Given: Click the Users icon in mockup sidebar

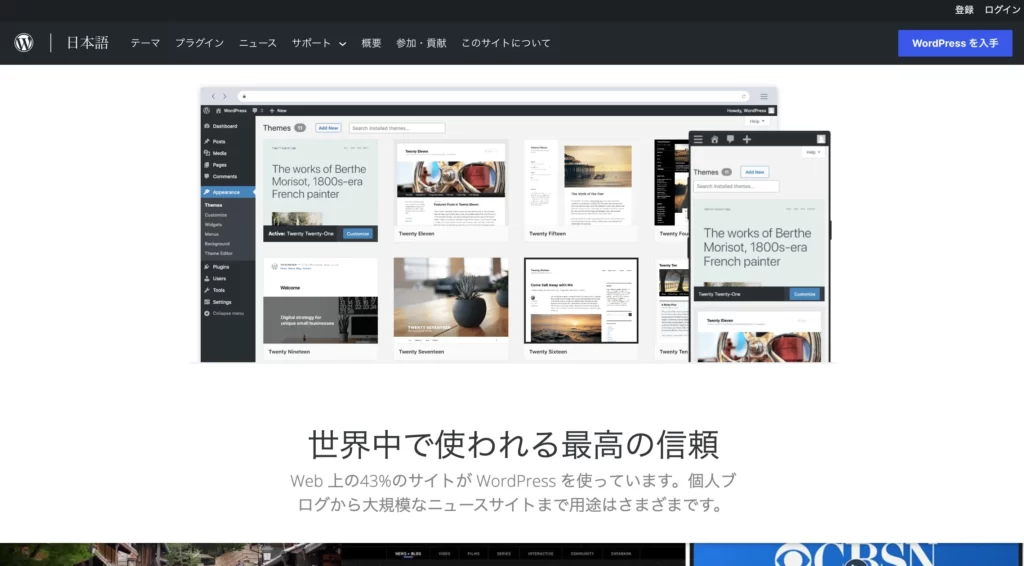Looking at the screenshot, I should pyautogui.click(x=207, y=278).
